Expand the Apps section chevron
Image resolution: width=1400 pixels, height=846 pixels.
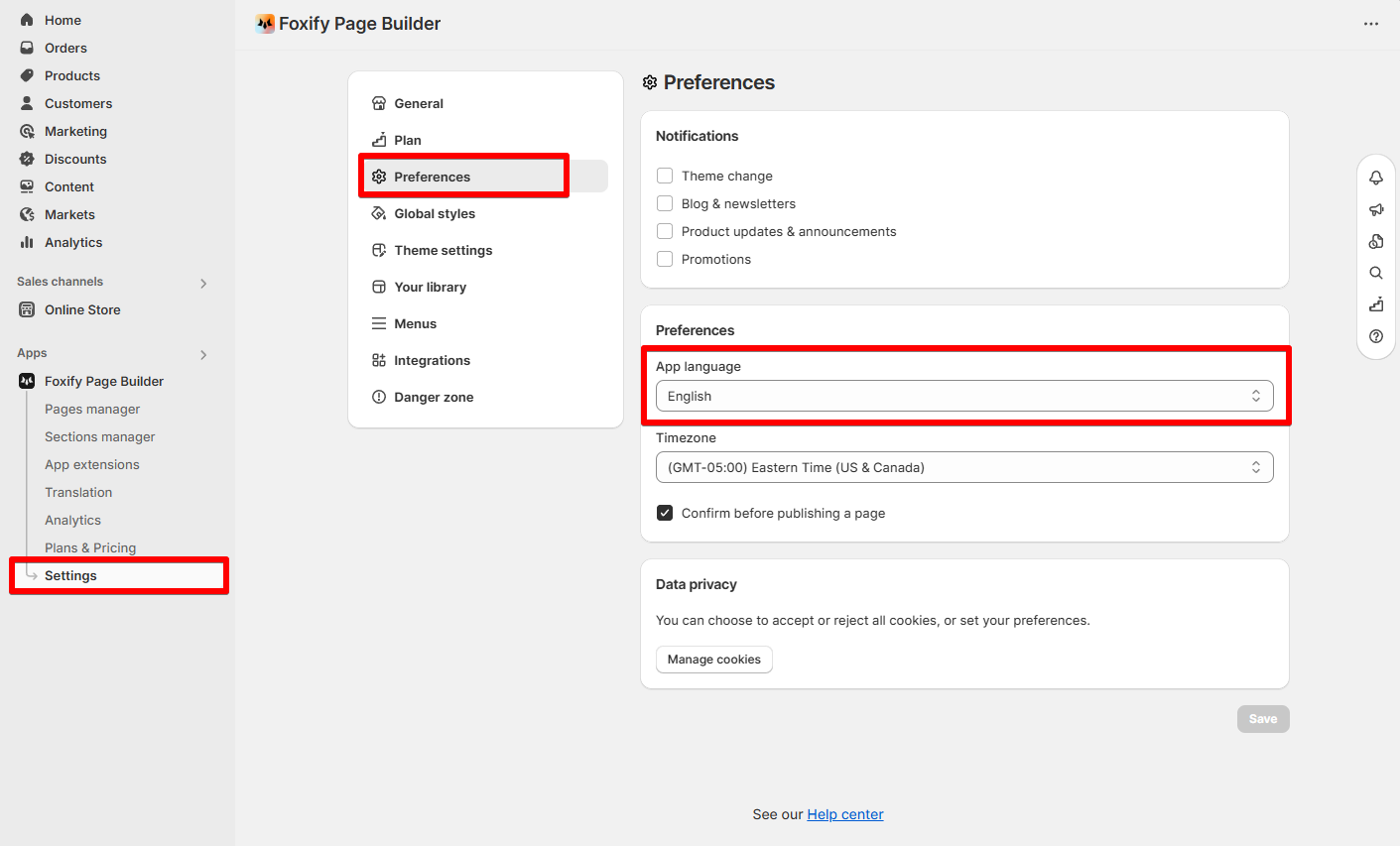(203, 354)
